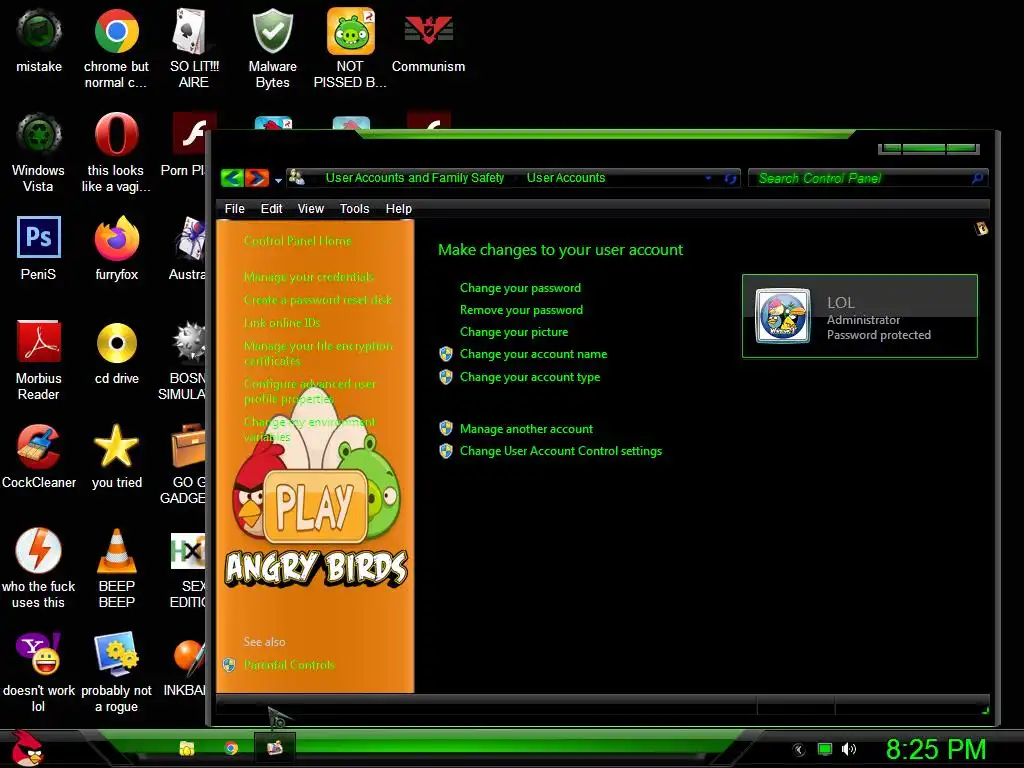The width and height of the screenshot is (1024, 768).
Task: Show hidden tray icons arrow
Action: [799, 750]
